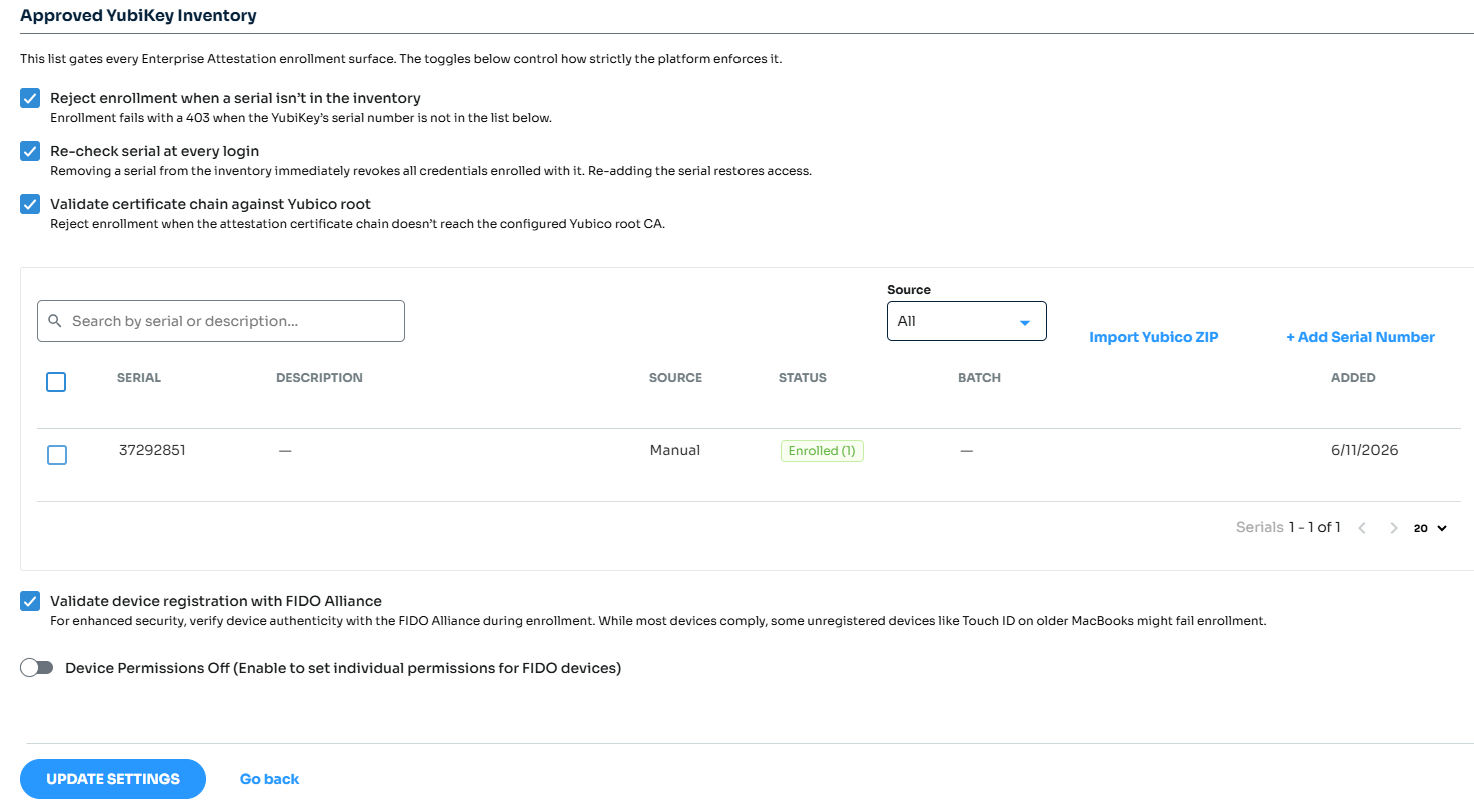This screenshot has height=812, width=1474.
Task: Enable the Device Permissions toggle
Action: coord(37,668)
